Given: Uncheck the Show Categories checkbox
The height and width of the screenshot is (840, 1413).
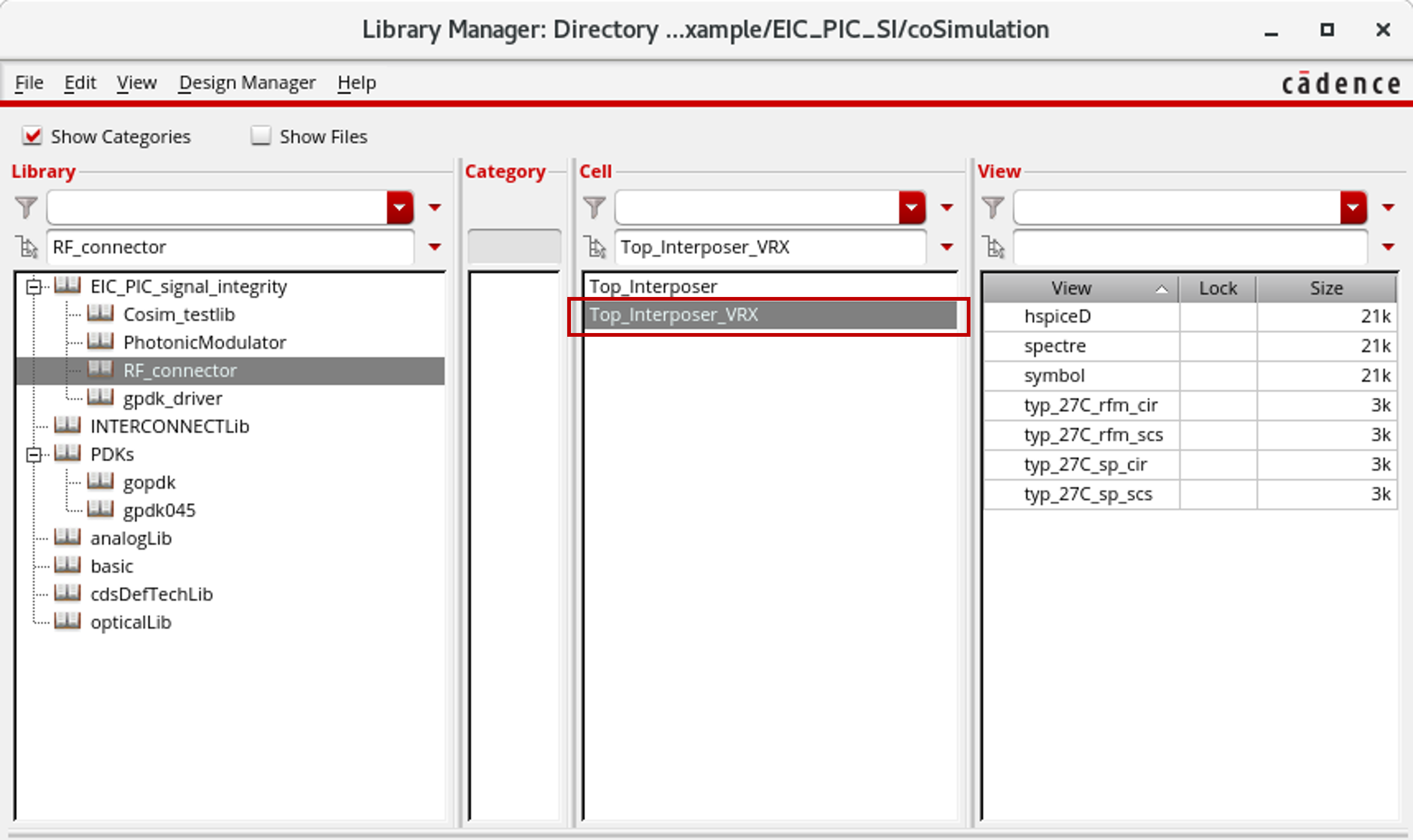Looking at the screenshot, I should [32, 136].
